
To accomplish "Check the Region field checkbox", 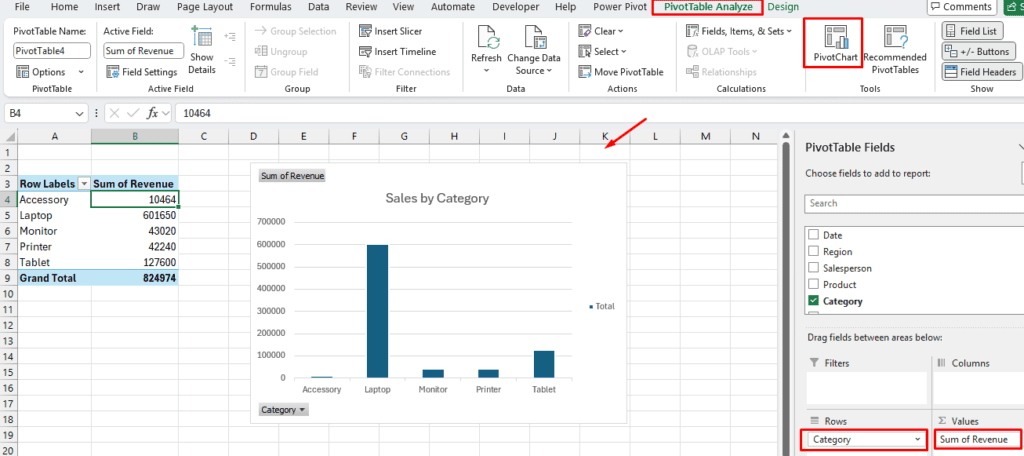I will 814,252.
